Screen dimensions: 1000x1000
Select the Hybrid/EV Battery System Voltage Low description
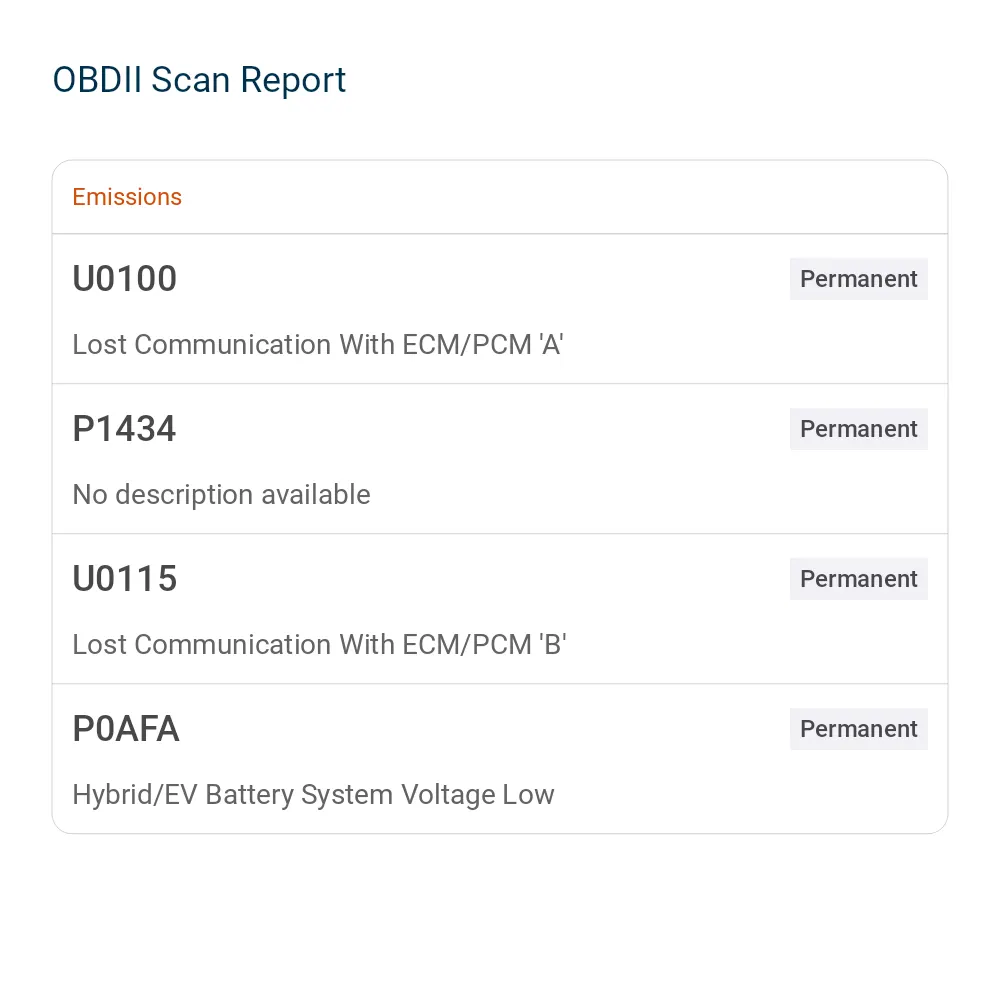pyautogui.click(x=313, y=795)
